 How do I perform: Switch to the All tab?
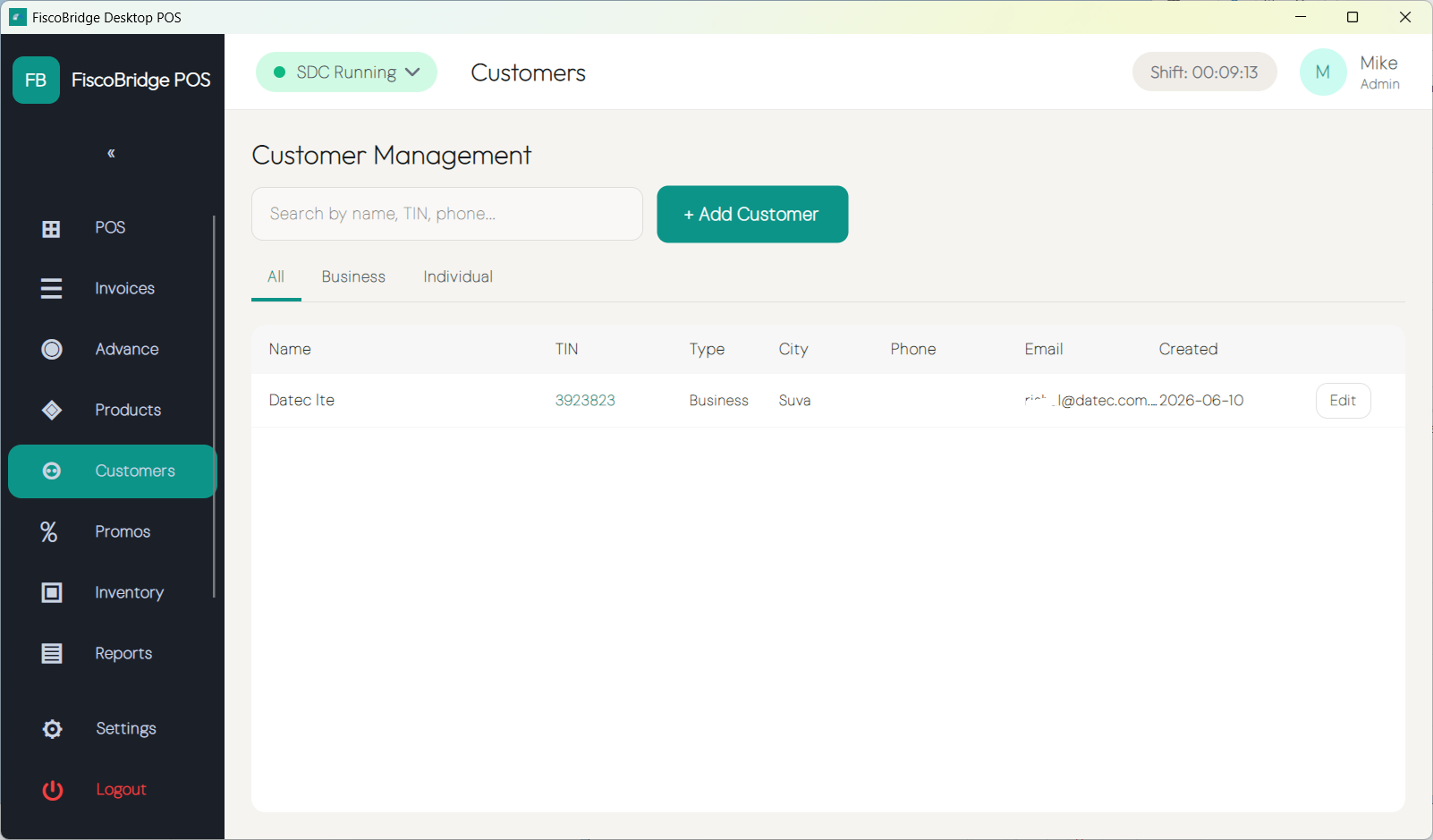point(276,276)
